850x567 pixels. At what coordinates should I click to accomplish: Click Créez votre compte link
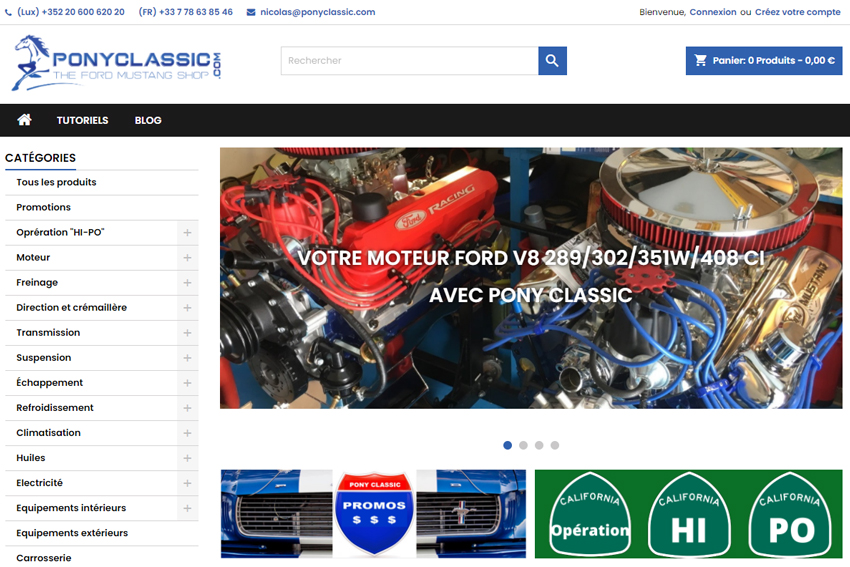tap(797, 12)
